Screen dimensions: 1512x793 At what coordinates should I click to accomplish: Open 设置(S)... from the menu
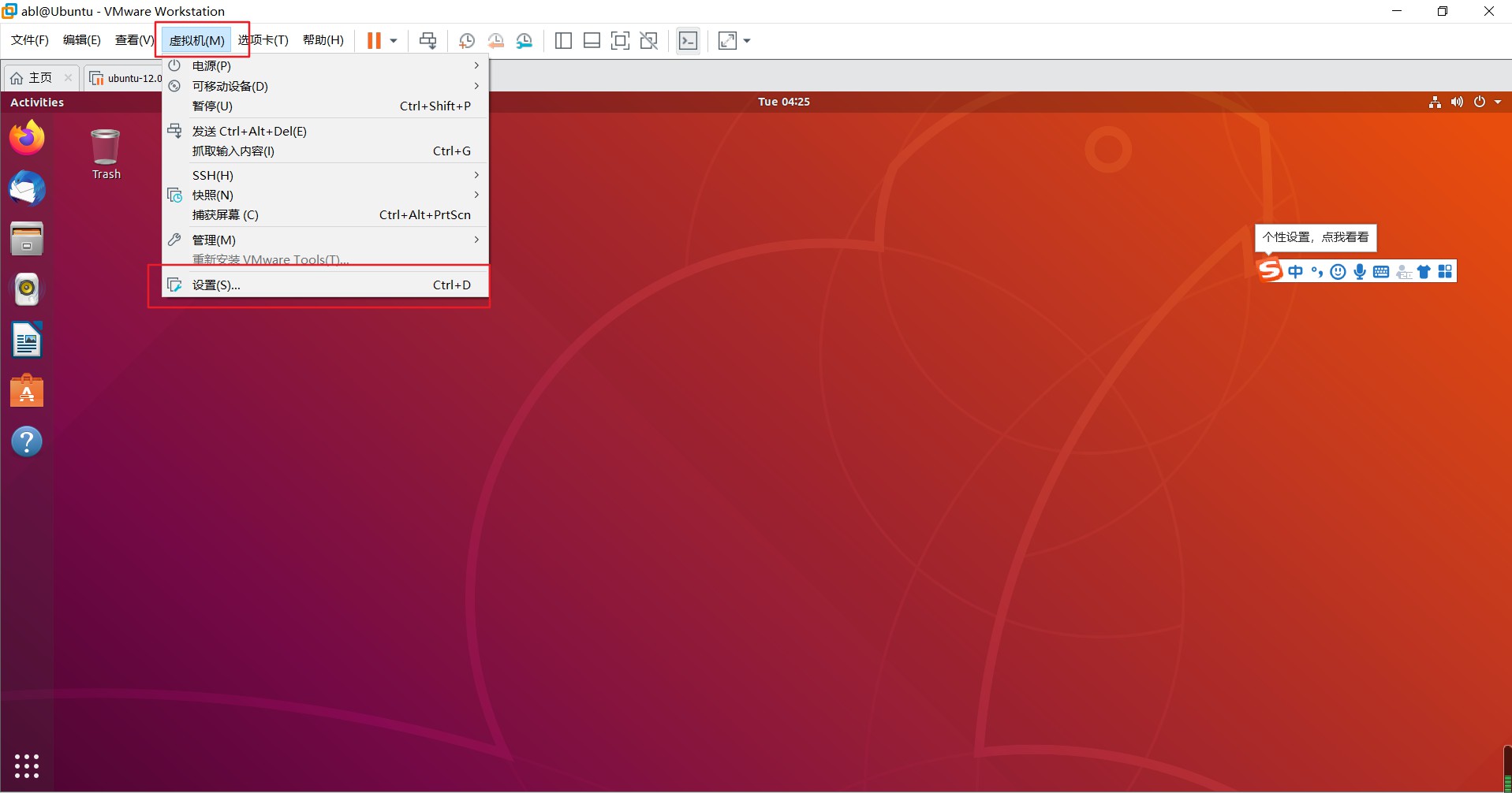pyautogui.click(x=326, y=285)
